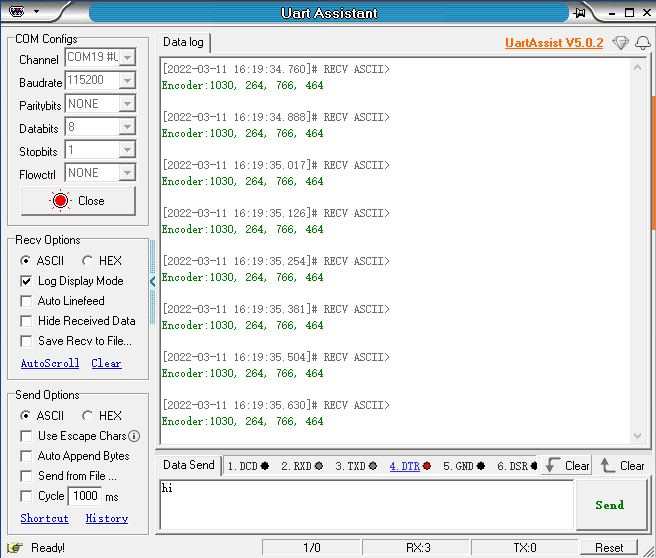656x558 pixels.
Task: Click the 16:19:34.760 log timestamp line
Action: (276, 69)
